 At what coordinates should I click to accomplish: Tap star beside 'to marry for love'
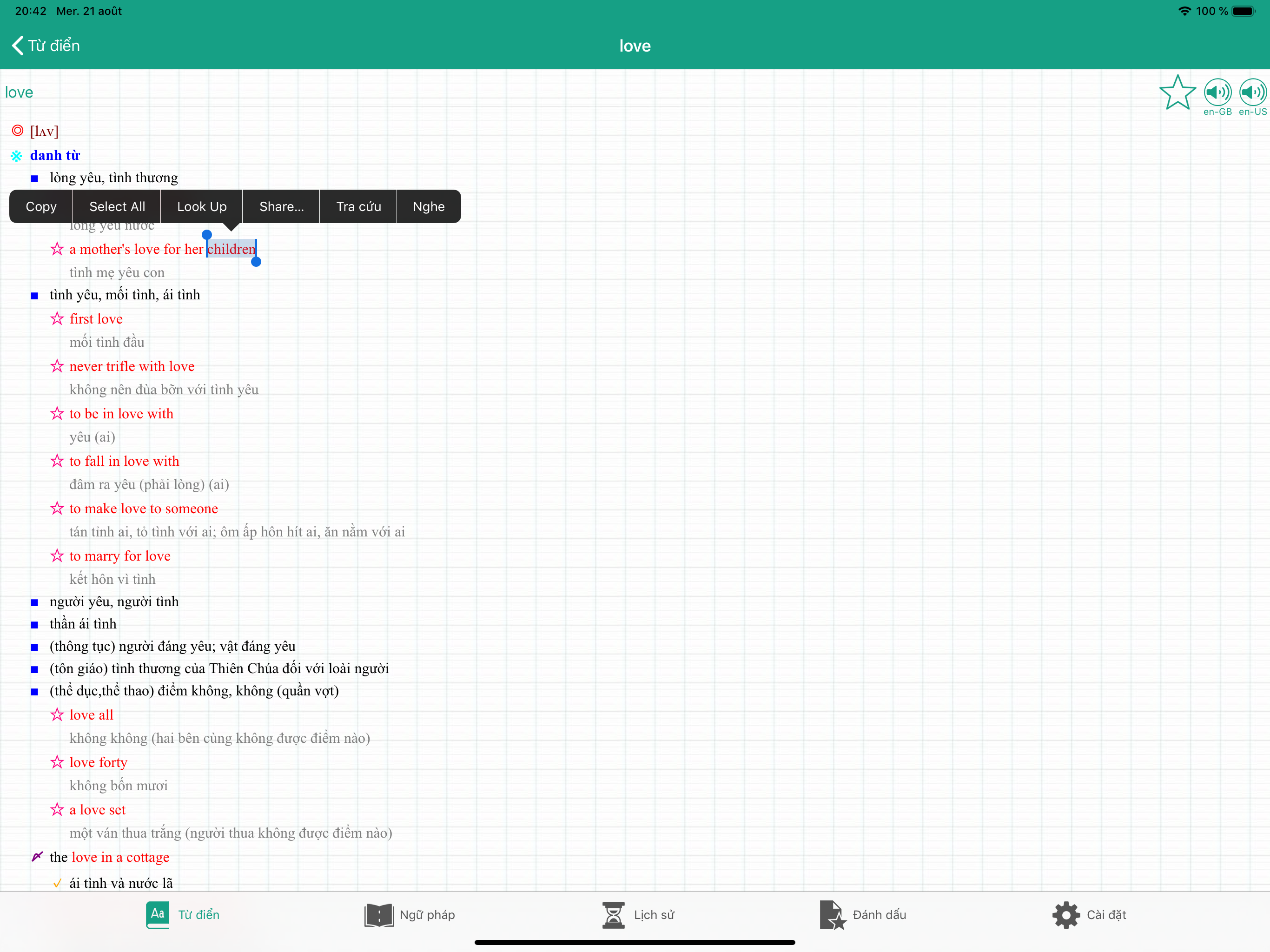[57, 556]
